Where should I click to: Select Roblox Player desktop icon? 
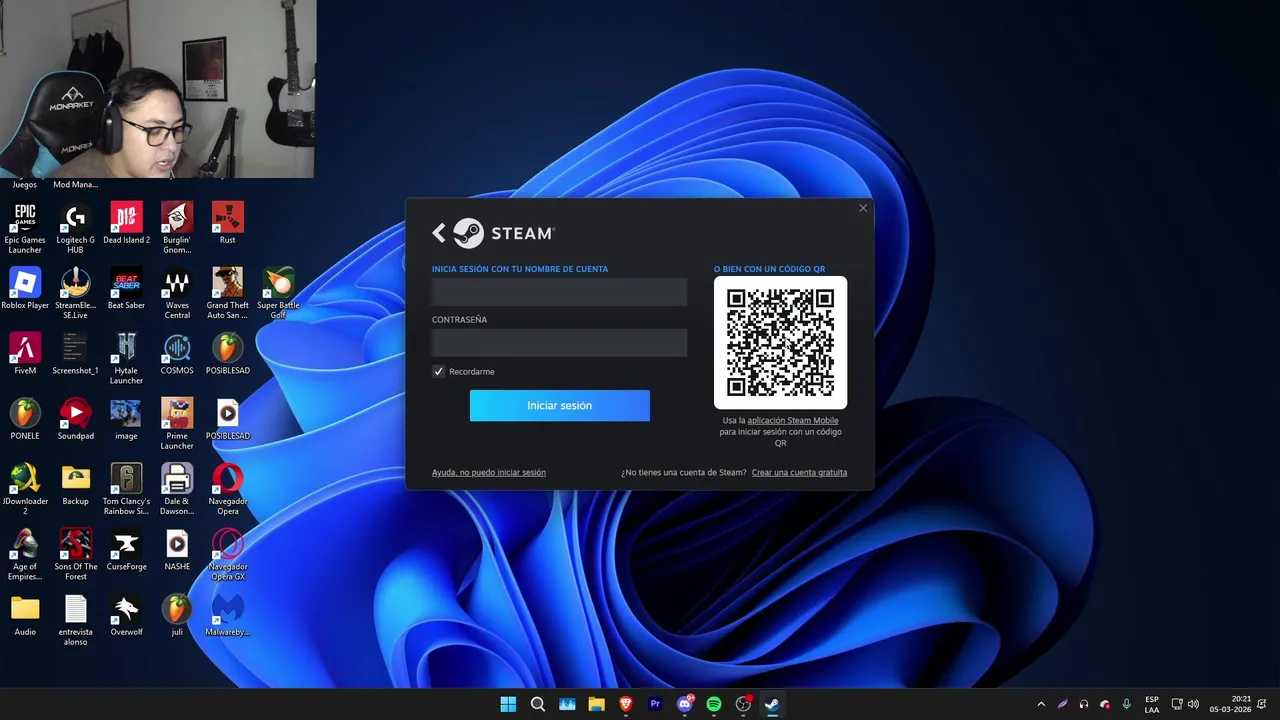click(x=25, y=289)
